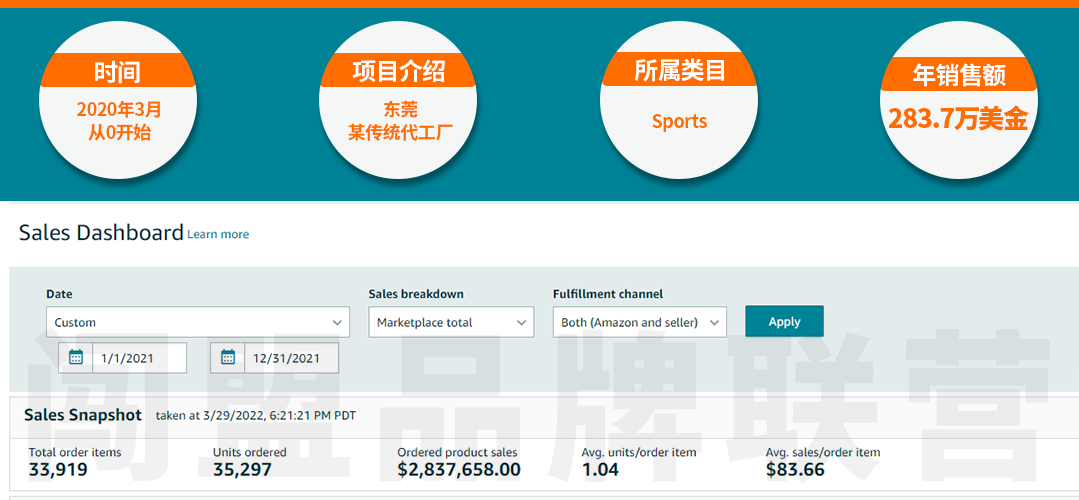This screenshot has width=1079, height=500.
Task: Click the 283.7万美金 sales figure
Action: click(x=958, y=119)
